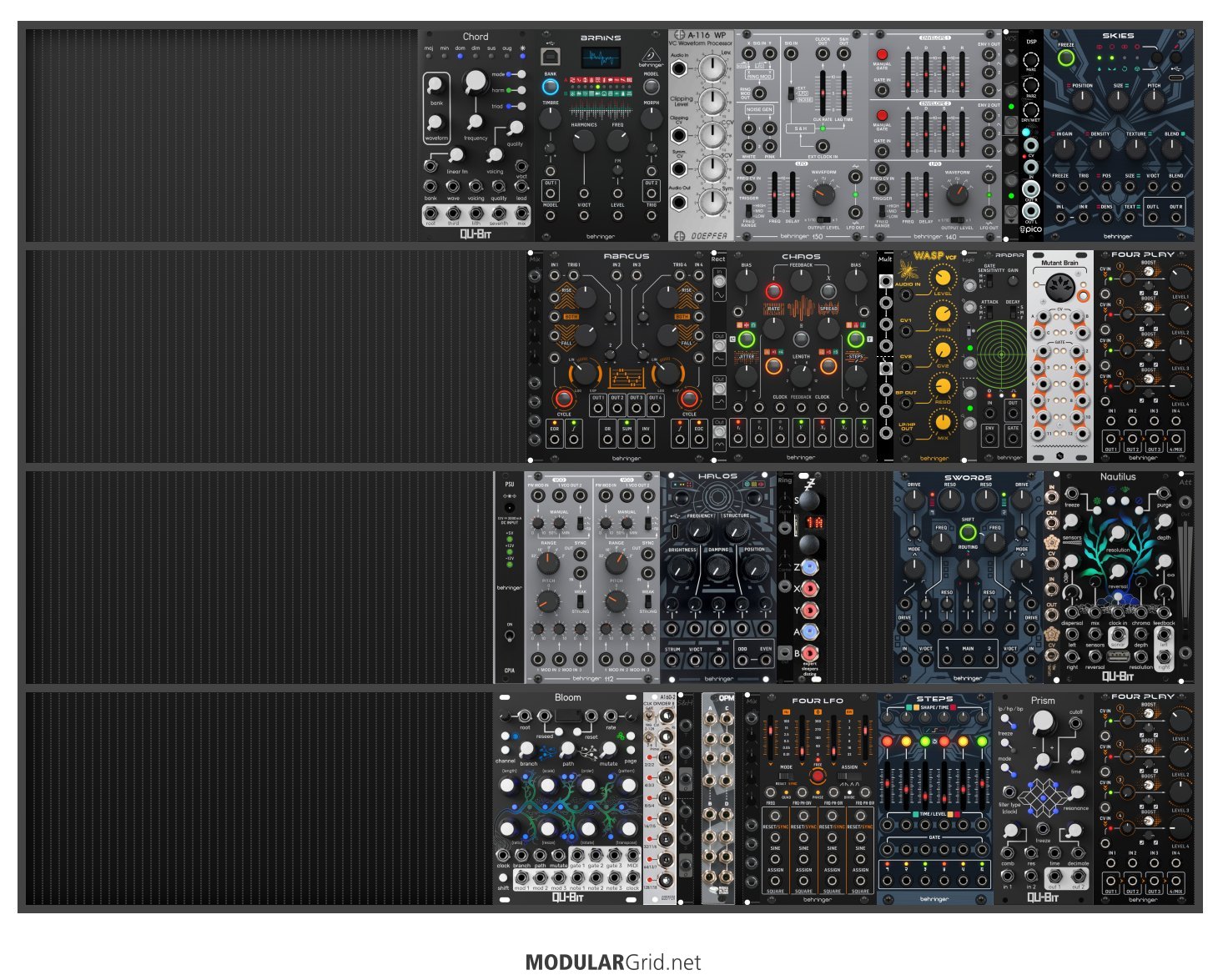Click the TEXTURE knob on Skies
Viewport: 1228px width, 980px height.
(x=1136, y=148)
